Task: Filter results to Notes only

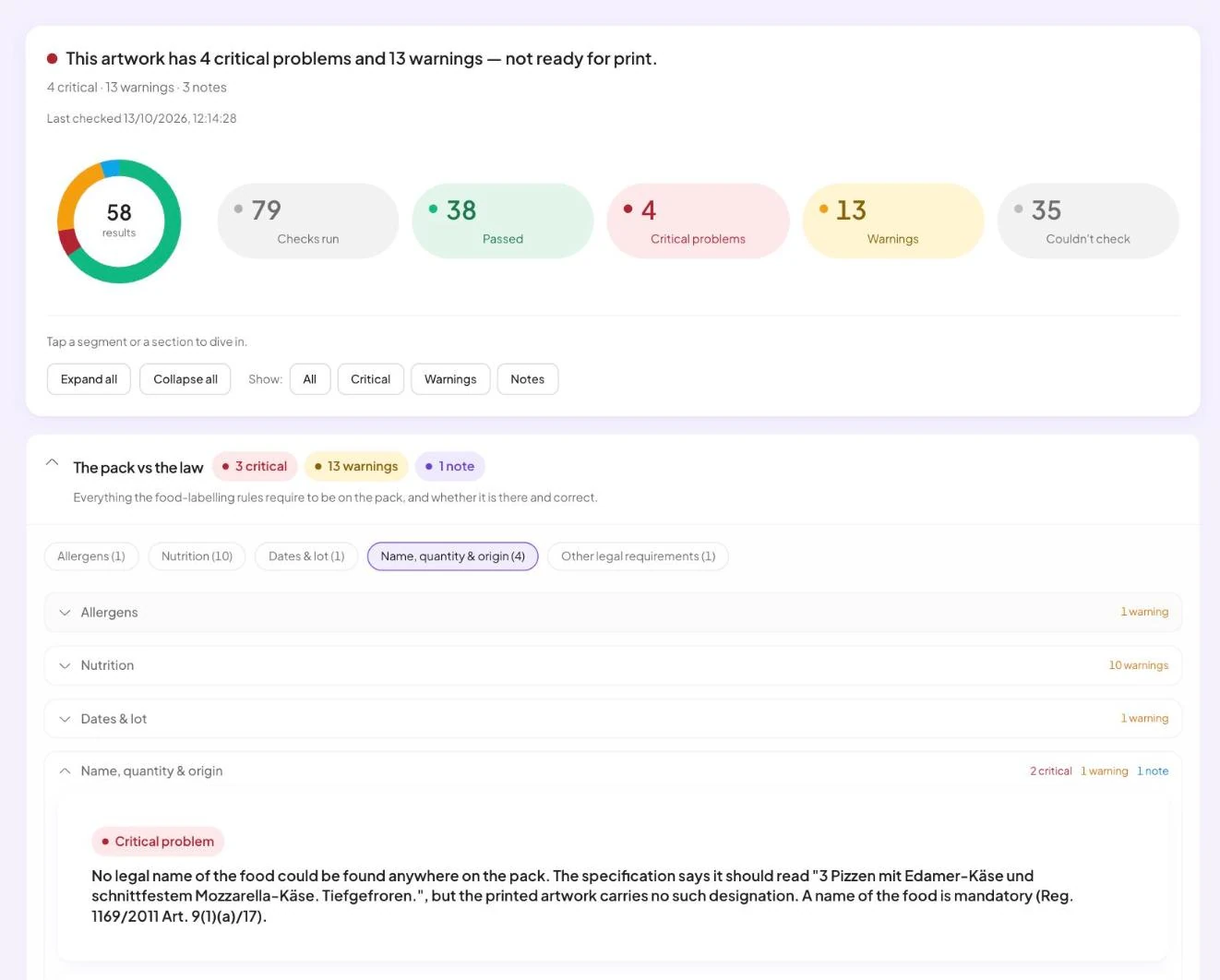Action: [528, 379]
